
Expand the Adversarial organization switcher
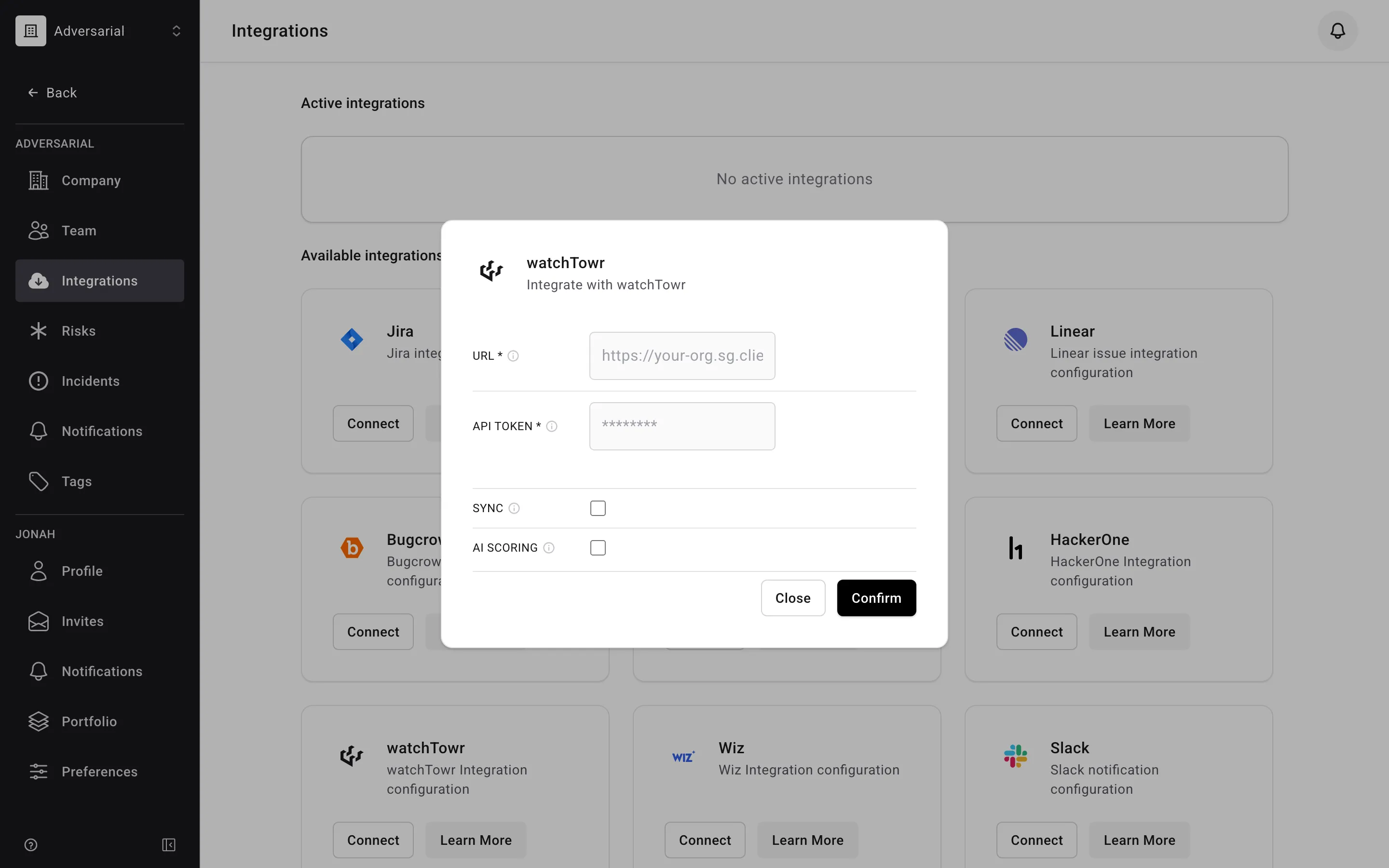point(176,31)
